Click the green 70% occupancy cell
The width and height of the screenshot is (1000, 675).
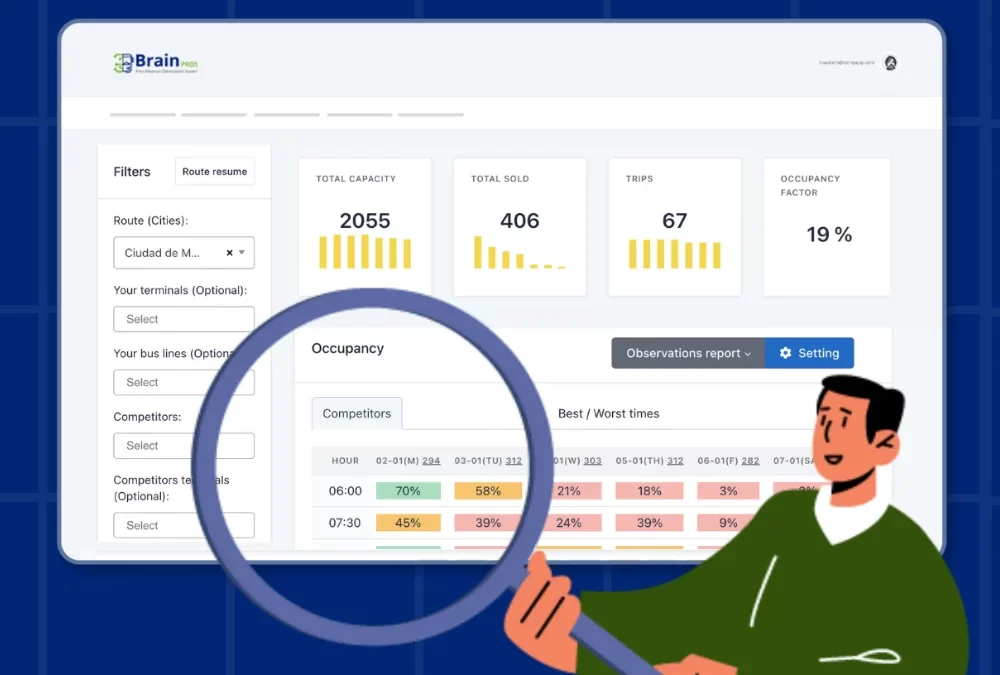408,490
